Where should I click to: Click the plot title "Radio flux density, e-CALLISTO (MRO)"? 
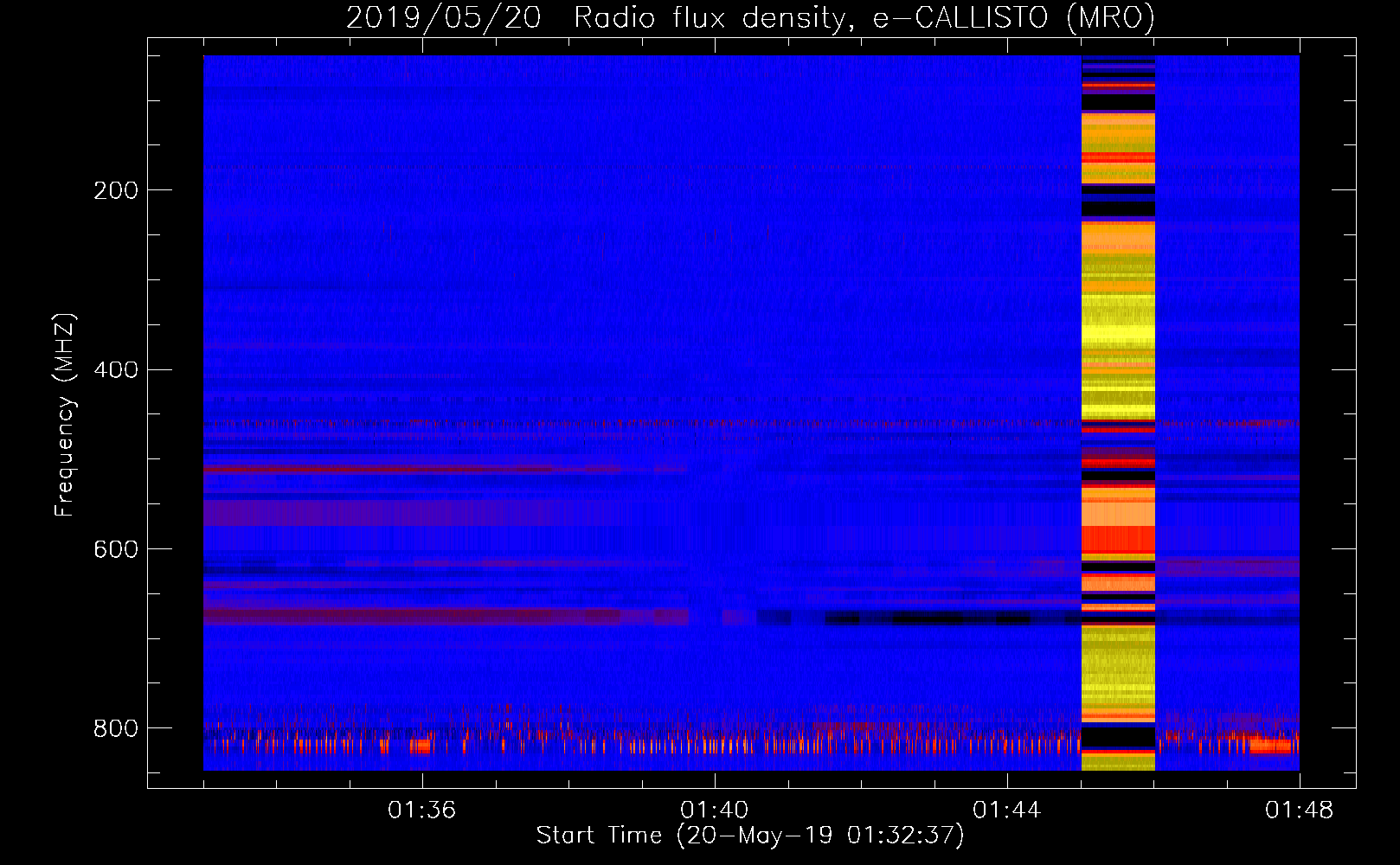864,17
